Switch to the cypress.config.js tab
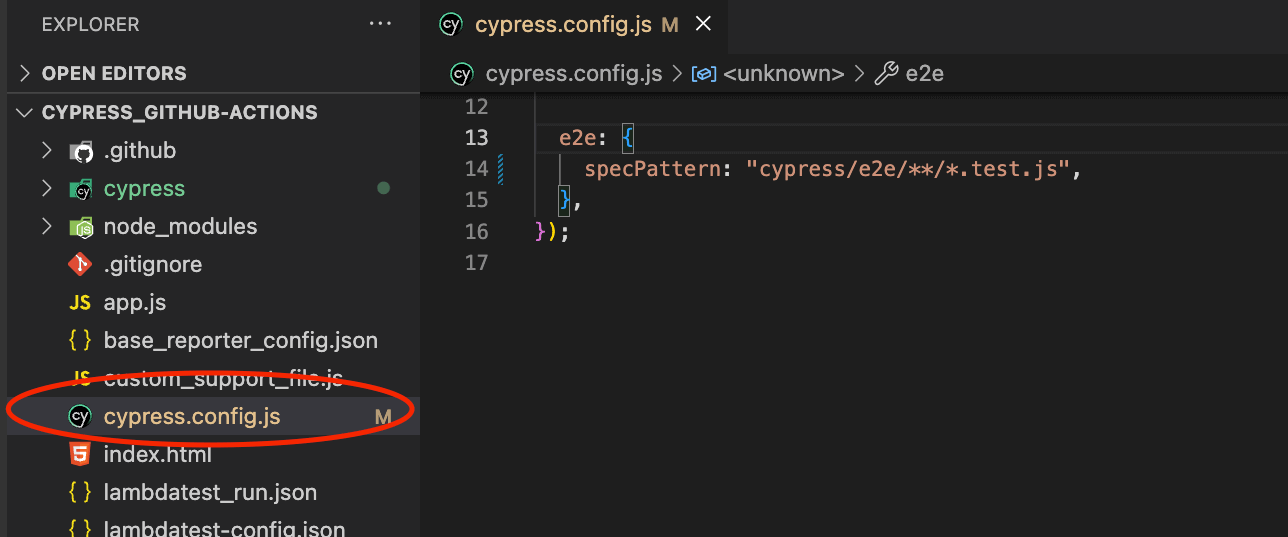The image size is (1288, 537). click(562, 24)
